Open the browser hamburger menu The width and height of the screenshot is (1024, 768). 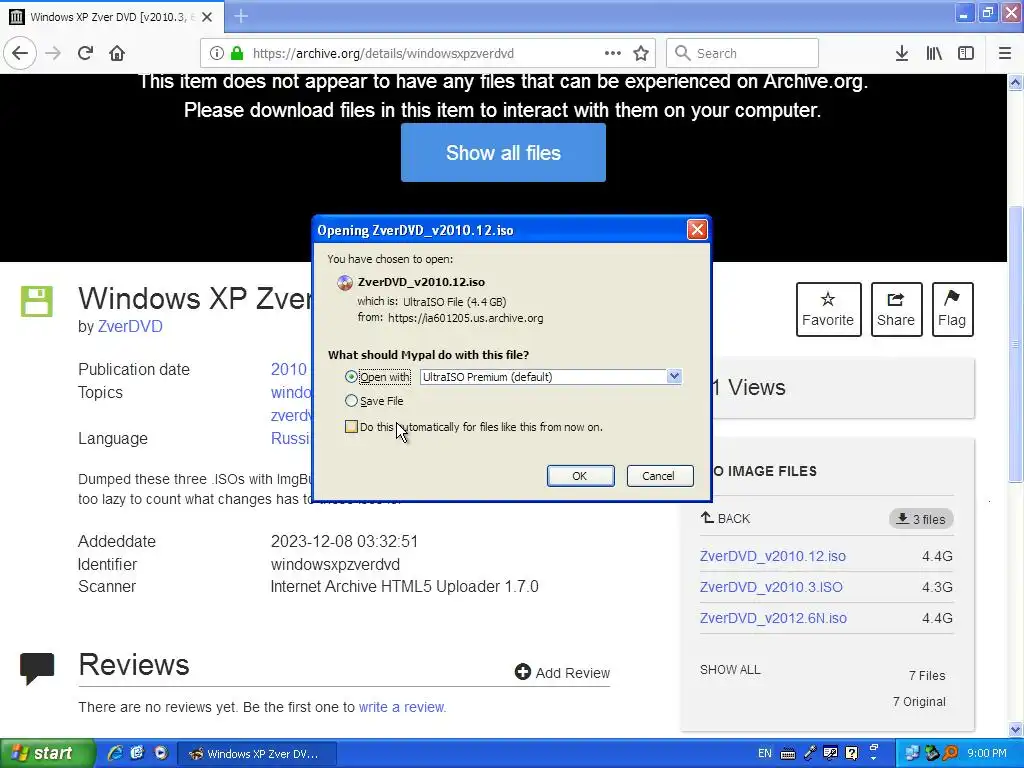pos(1005,54)
